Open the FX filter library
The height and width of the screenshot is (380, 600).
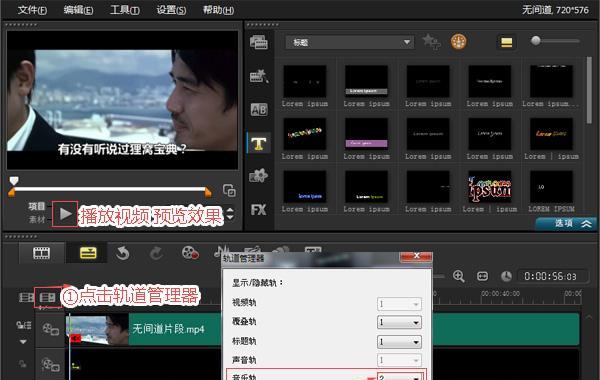tap(259, 210)
